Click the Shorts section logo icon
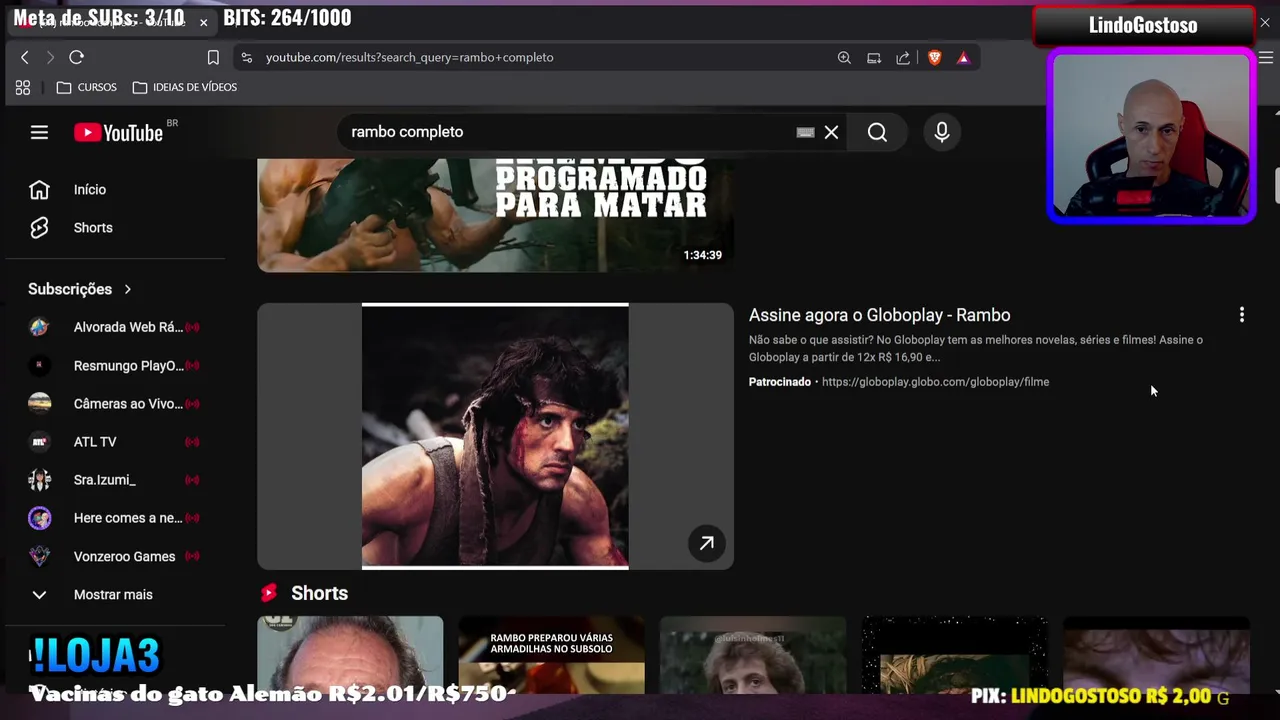Image resolution: width=1280 pixels, height=720 pixels. pos(269,593)
